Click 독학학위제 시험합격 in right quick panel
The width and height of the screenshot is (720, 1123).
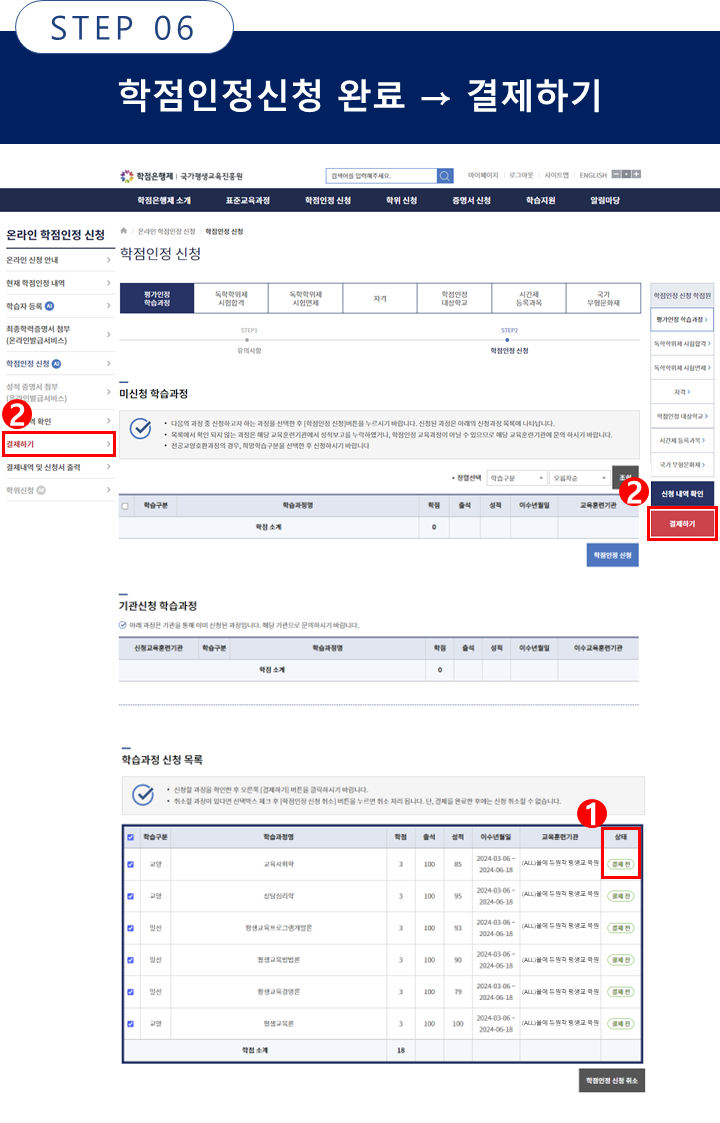pos(682,344)
